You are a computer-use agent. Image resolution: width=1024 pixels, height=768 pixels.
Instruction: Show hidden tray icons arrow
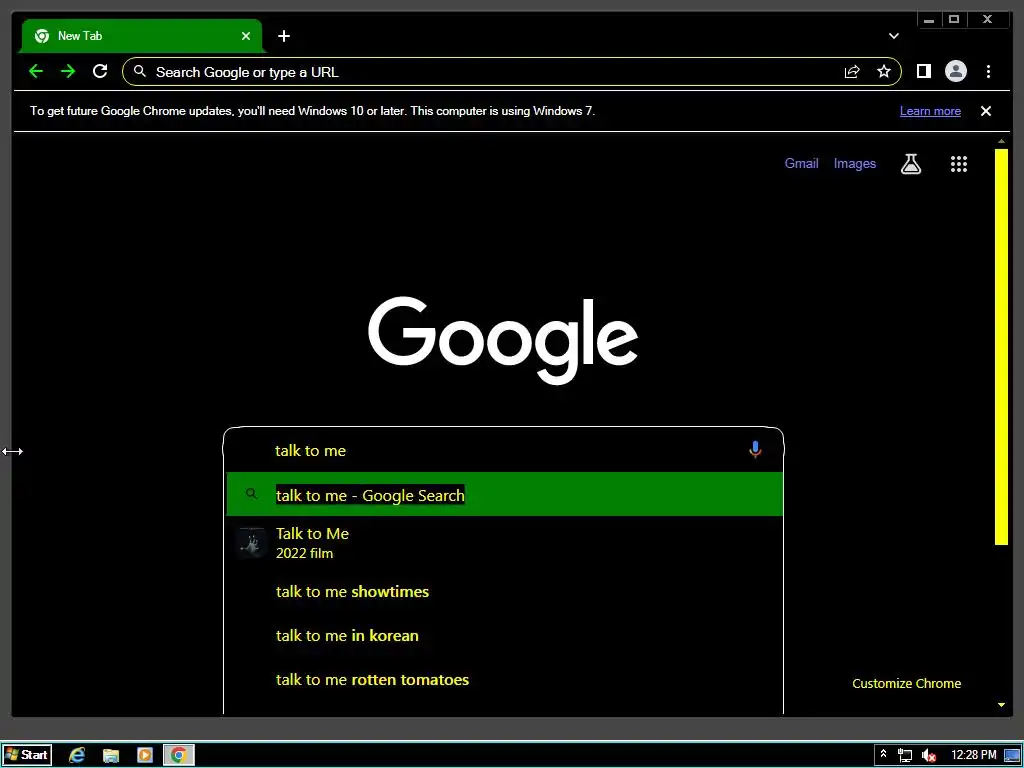coord(883,754)
